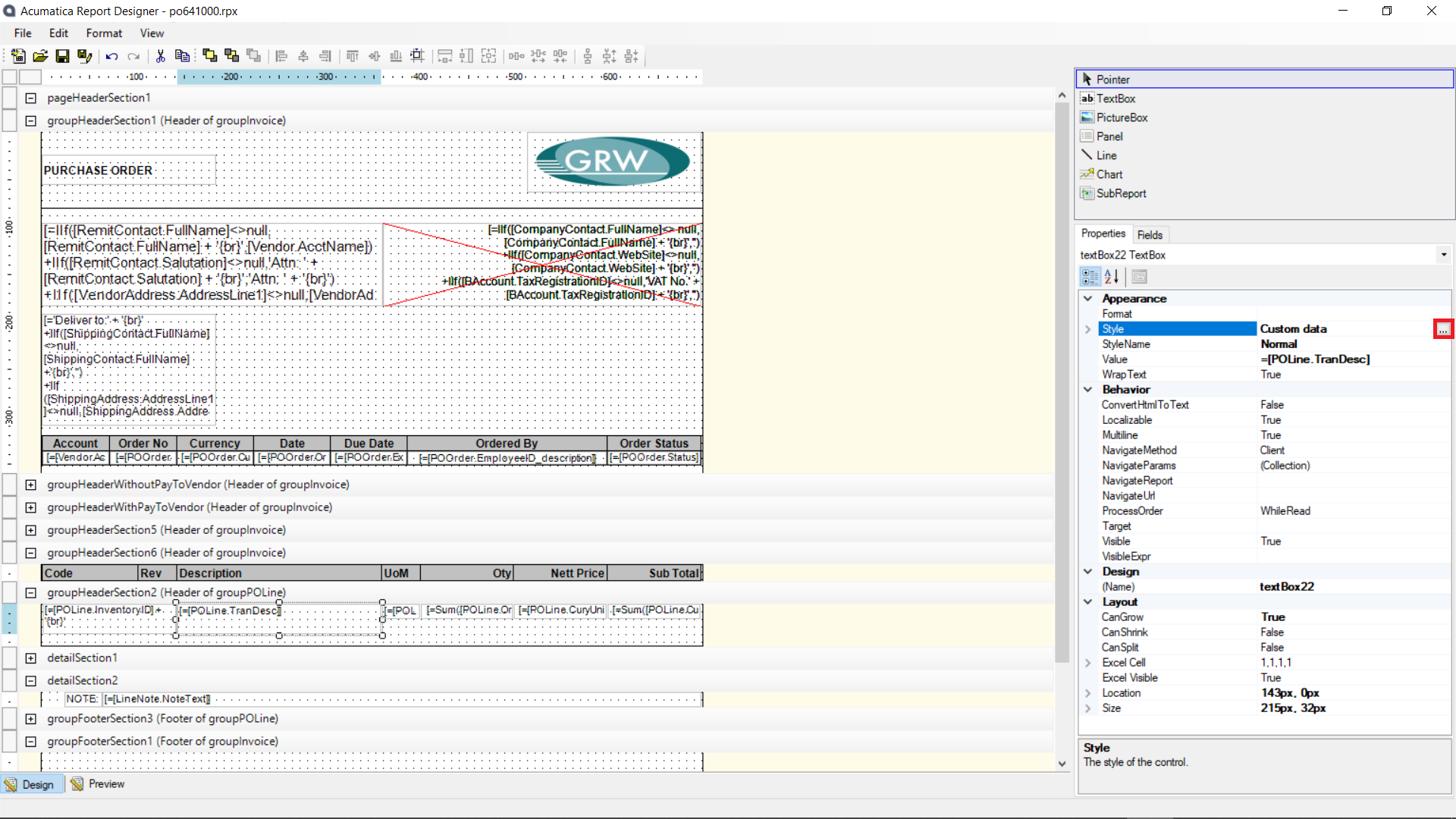The image size is (1456, 819).
Task: Switch to the Fields tab
Action: [x=1150, y=235]
